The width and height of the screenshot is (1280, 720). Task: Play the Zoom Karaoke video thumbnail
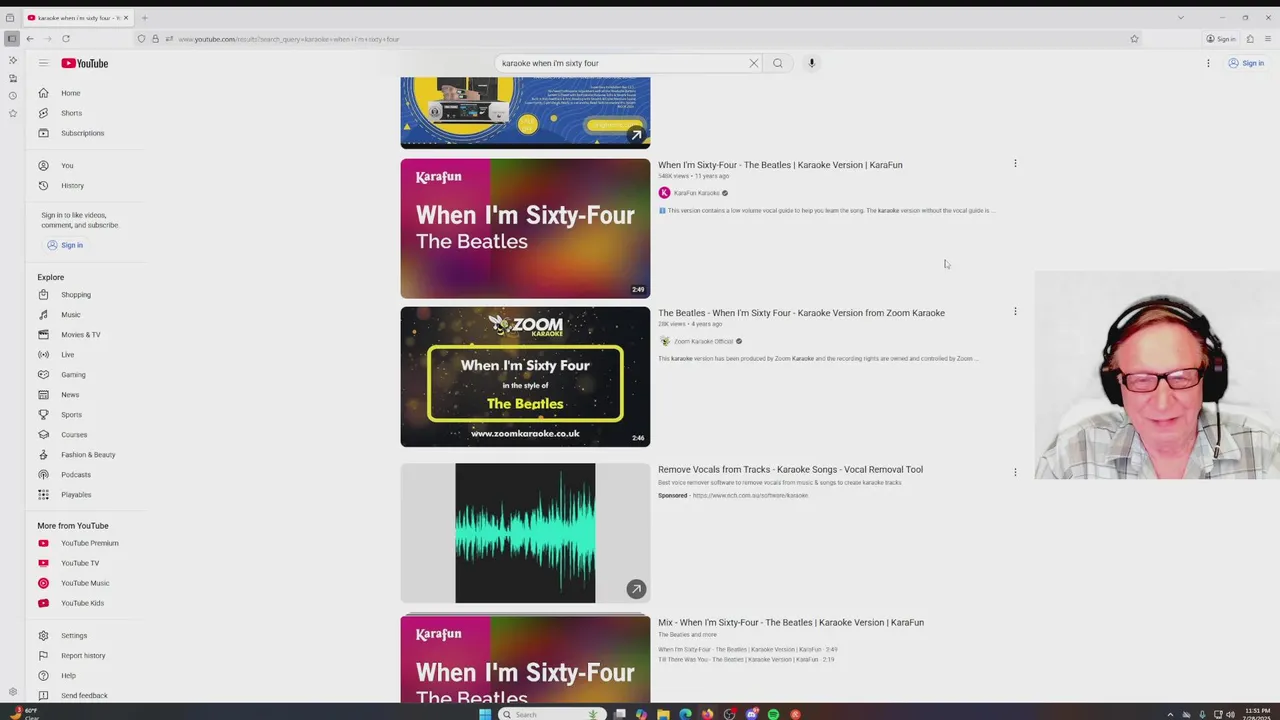[x=525, y=377]
